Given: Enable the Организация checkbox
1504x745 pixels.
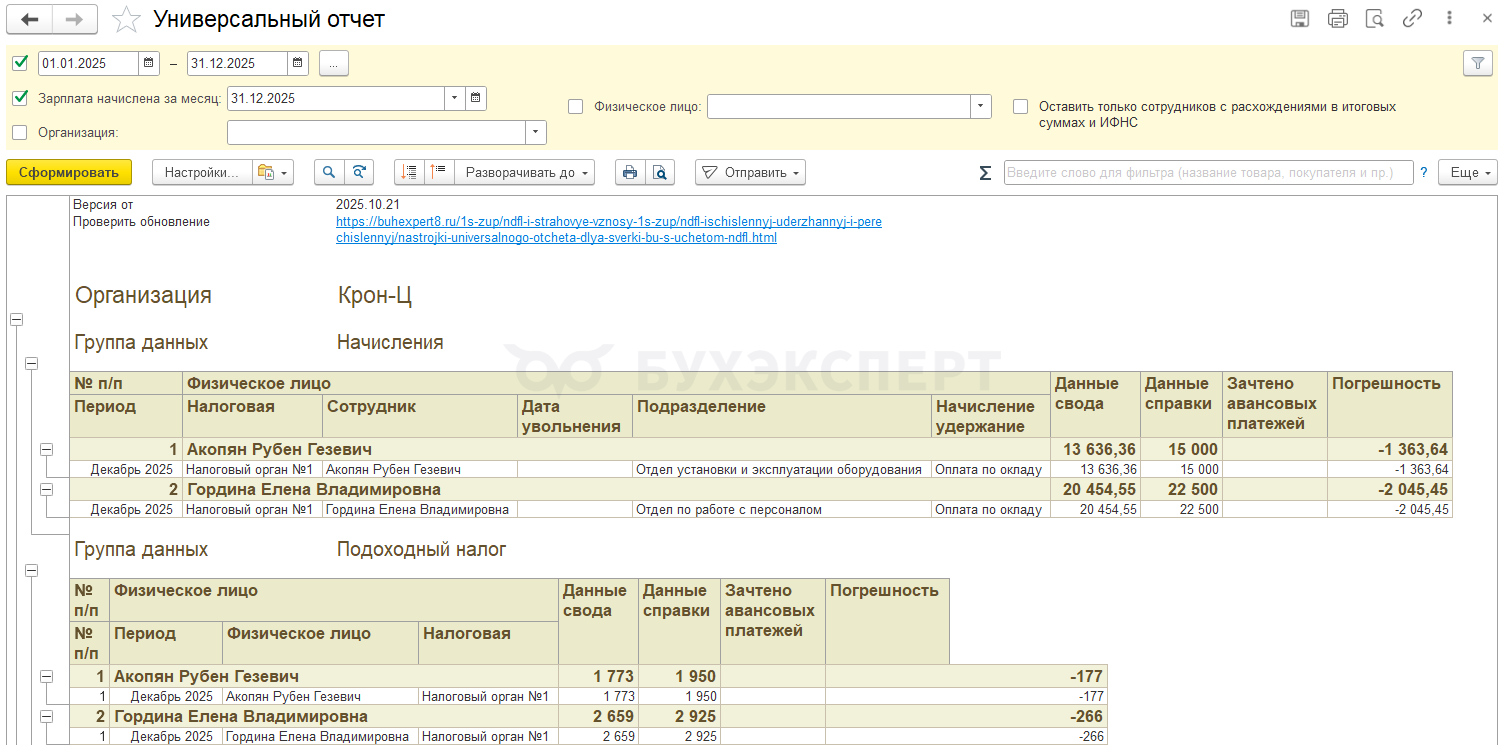Looking at the screenshot, I should coord(20,132).
